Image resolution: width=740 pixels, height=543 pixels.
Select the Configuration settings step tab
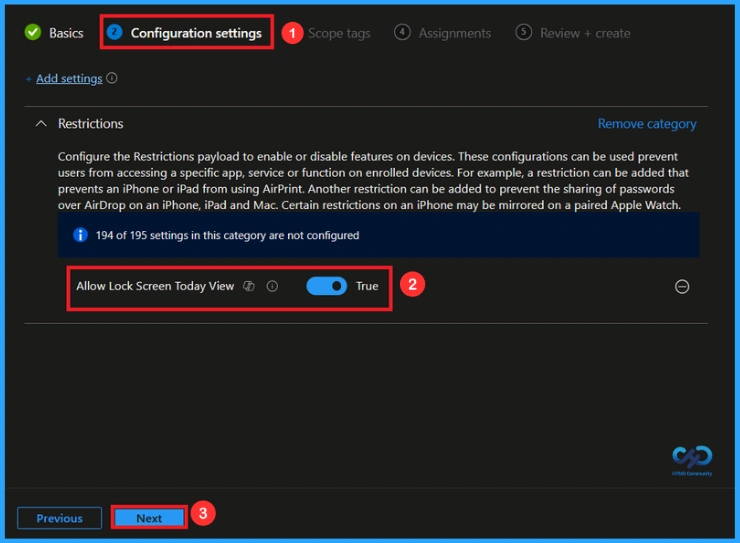[x=185, y=33]
